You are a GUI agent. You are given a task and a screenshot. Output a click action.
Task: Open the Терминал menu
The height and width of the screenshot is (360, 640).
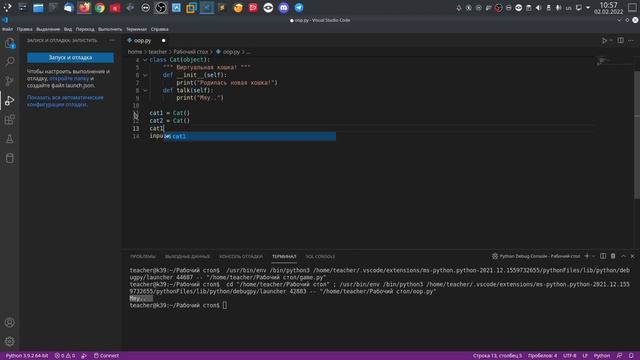136,29
